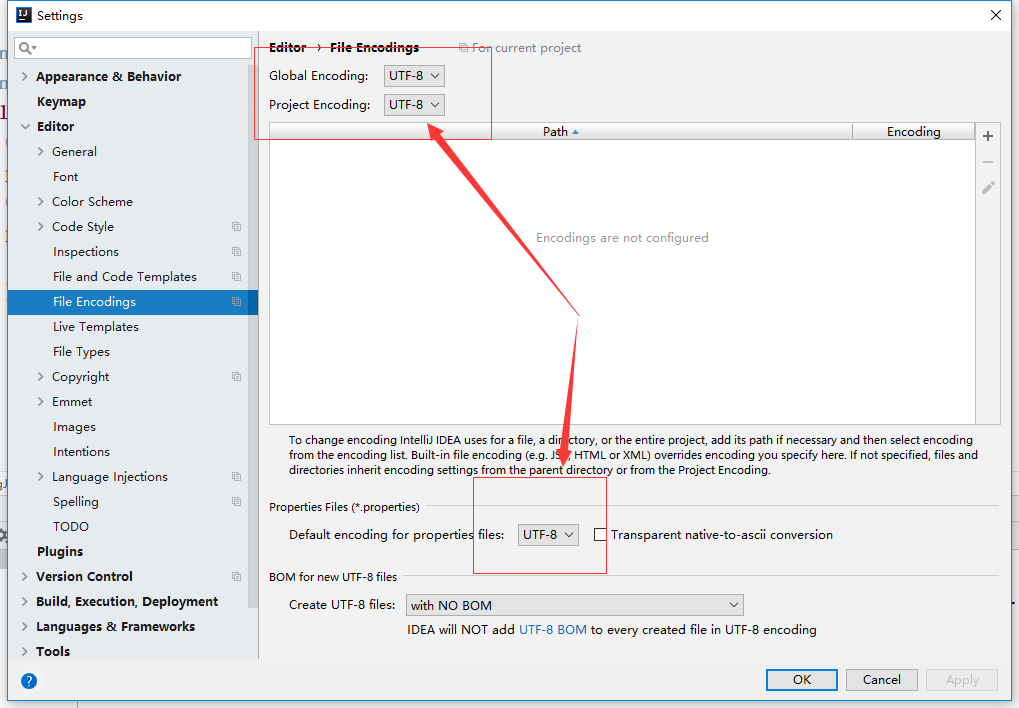This screenshot has width=1019, height=708.
Task: Open File Types settings page
Action: pyautogui.click(x=81, y=352)
